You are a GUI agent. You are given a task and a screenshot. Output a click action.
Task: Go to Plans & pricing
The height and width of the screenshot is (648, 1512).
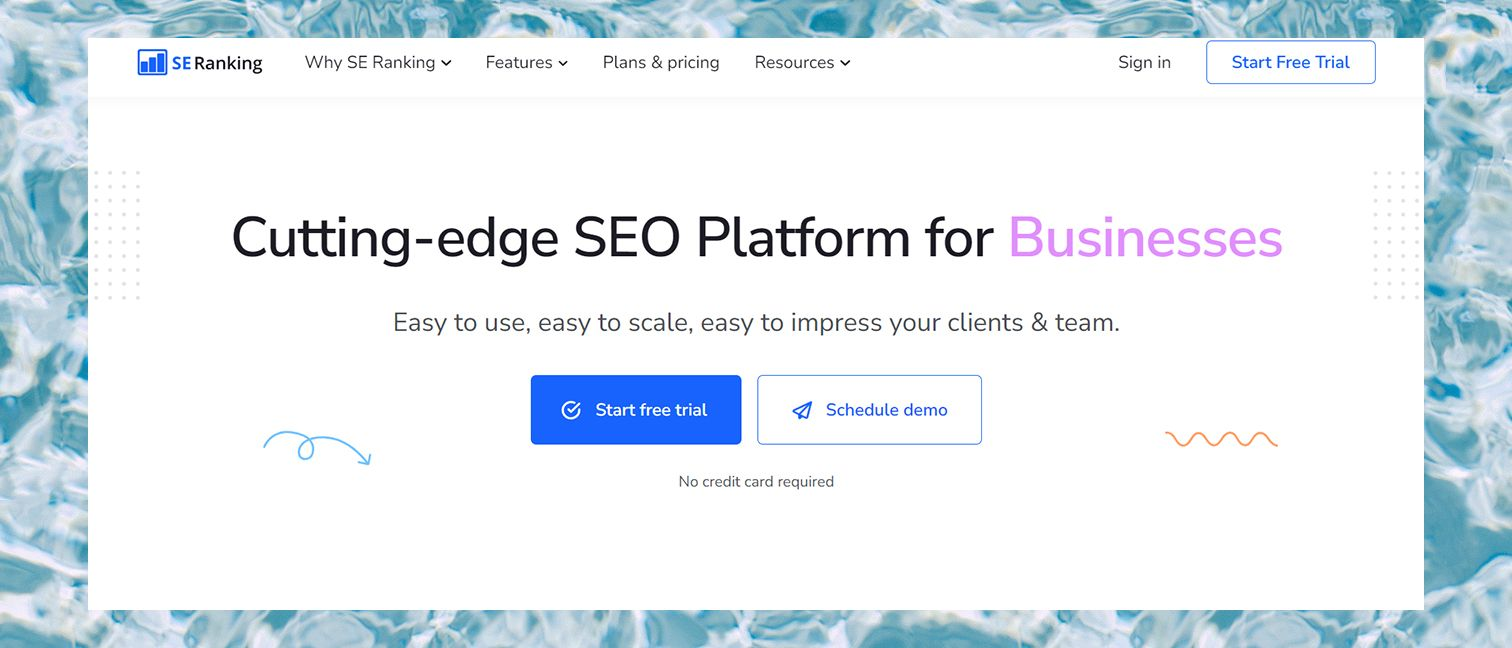(661, 63)
